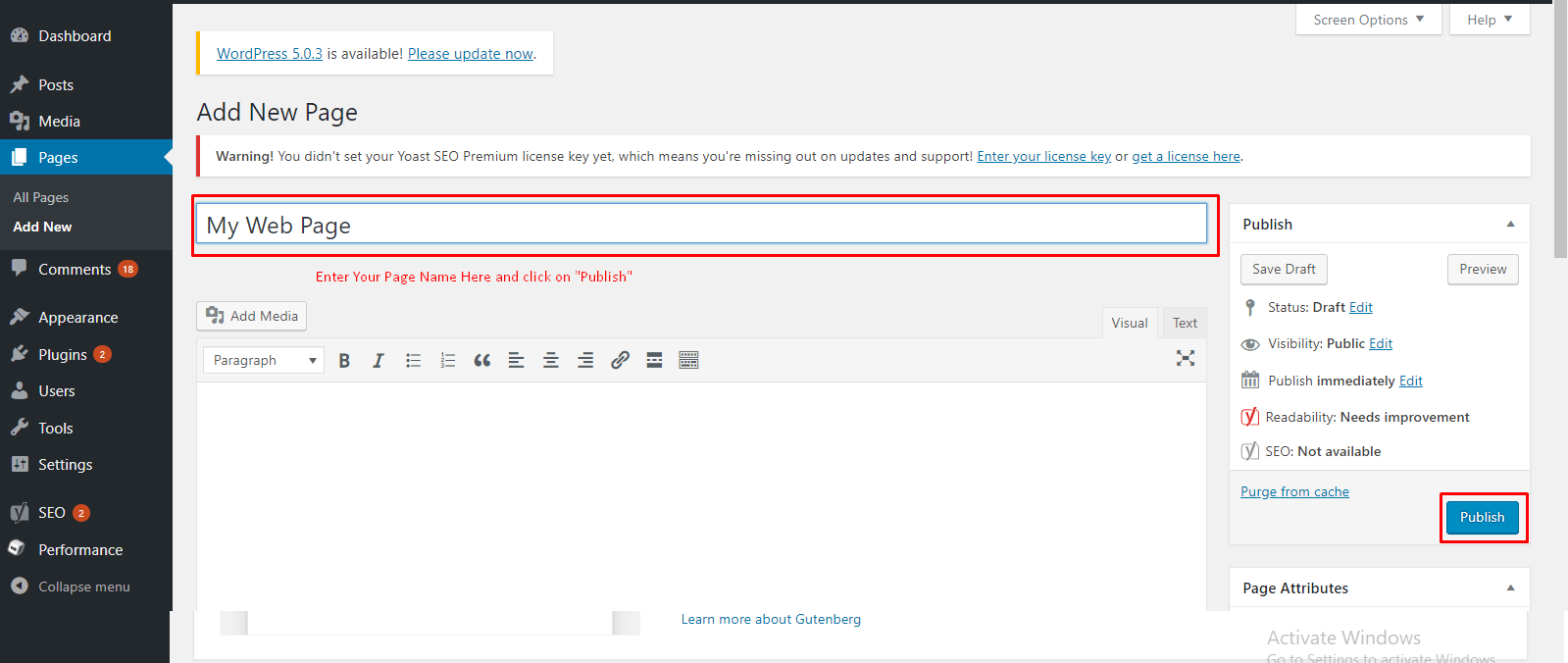
Task: Click the Collapse menu arrow icon
Action: (x=20, y=586)
